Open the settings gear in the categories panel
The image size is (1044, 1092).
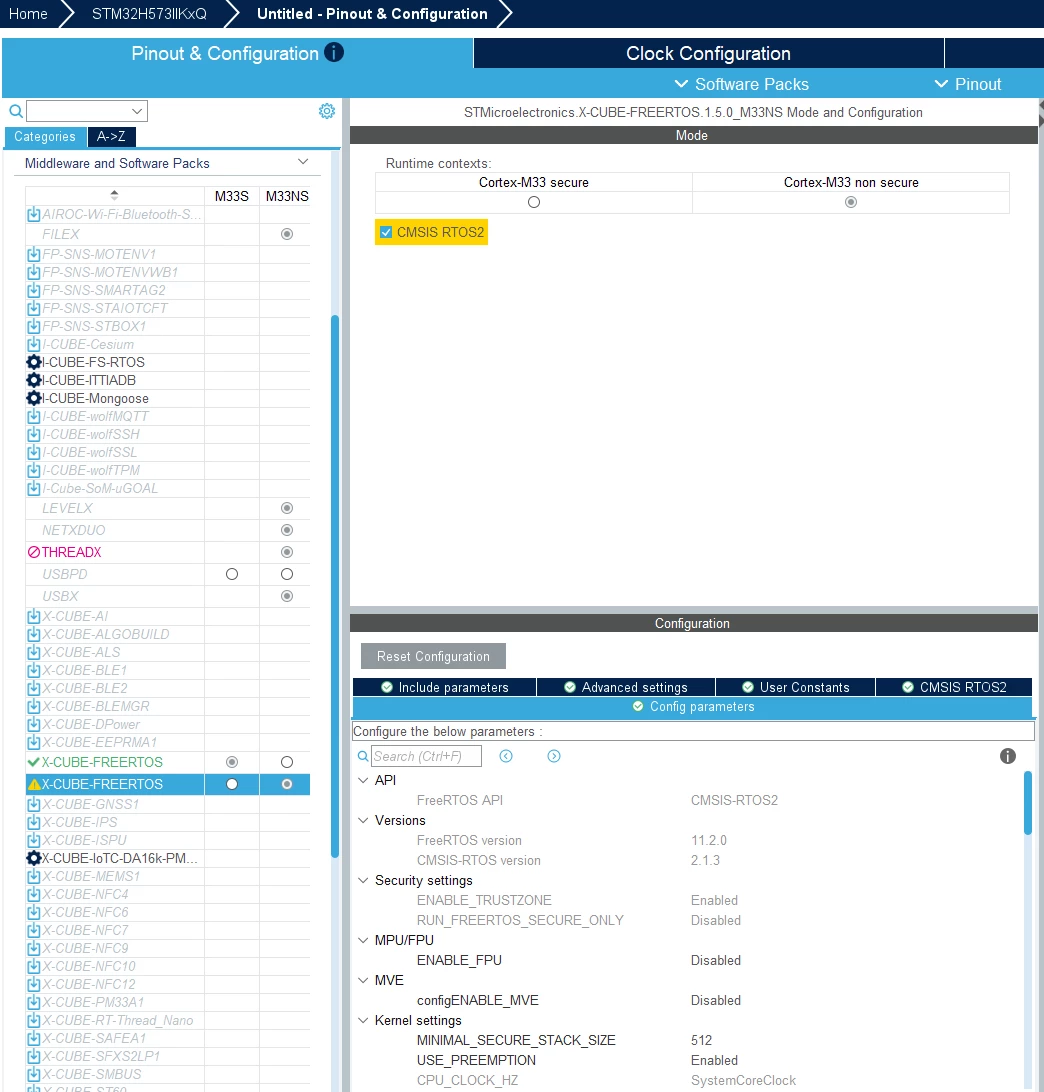pos(327,111)
